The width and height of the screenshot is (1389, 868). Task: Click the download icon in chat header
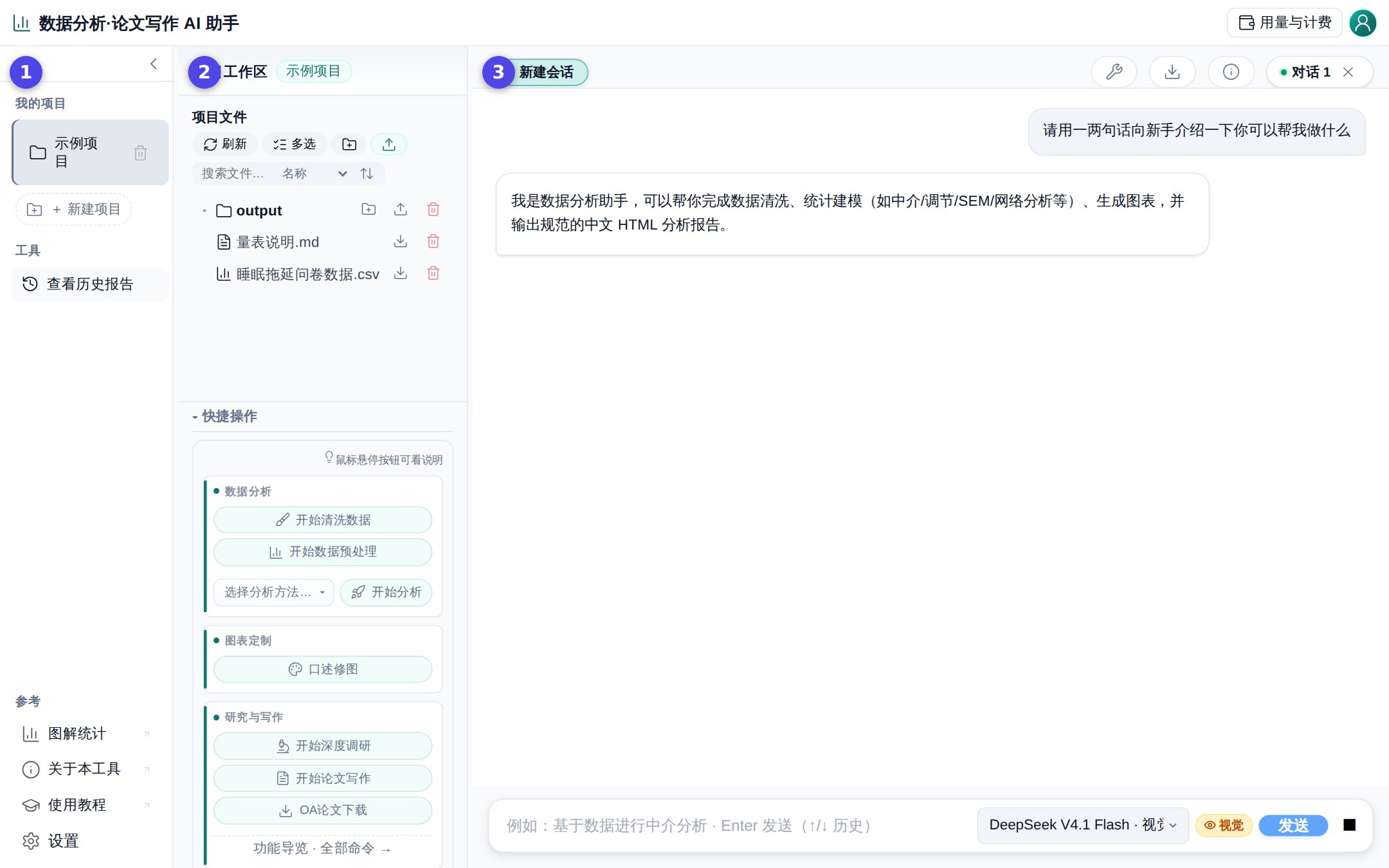(x=1172, y=71)
